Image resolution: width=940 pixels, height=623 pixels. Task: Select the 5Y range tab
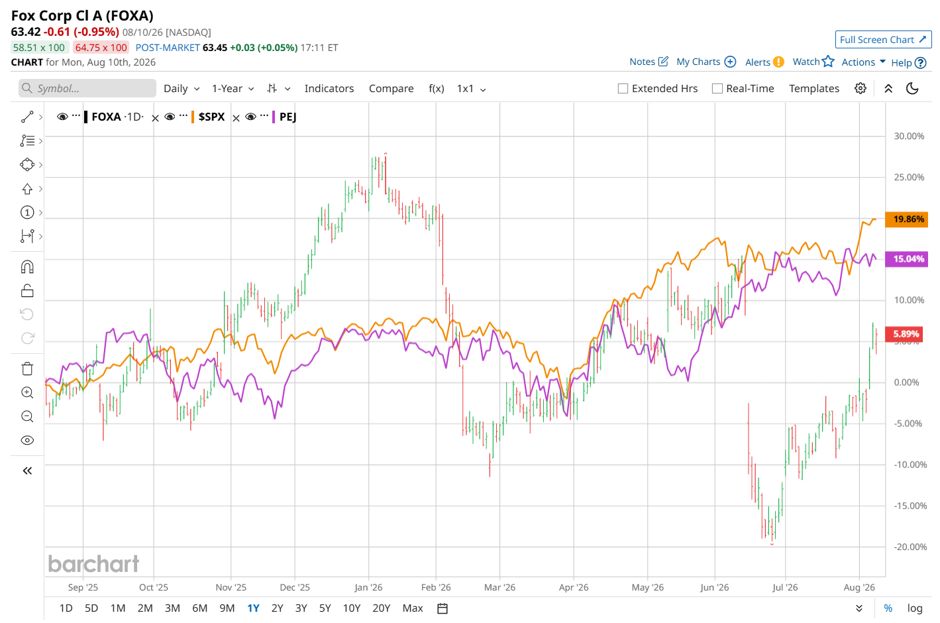[325, 608]
